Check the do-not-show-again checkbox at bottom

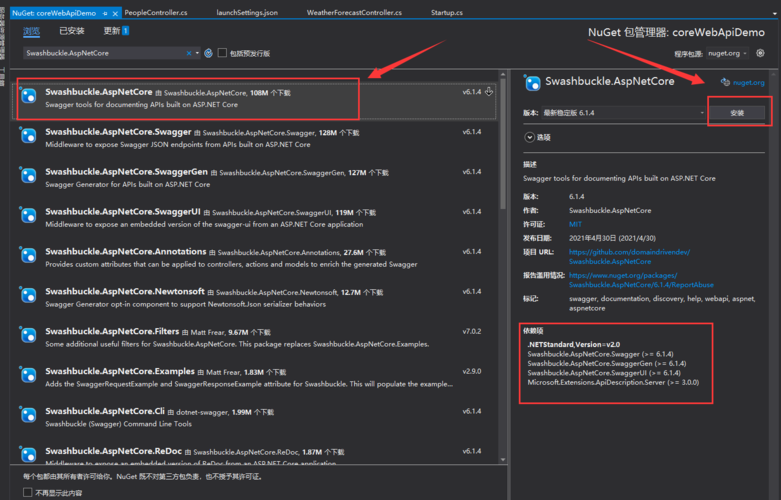pos(27,492)
